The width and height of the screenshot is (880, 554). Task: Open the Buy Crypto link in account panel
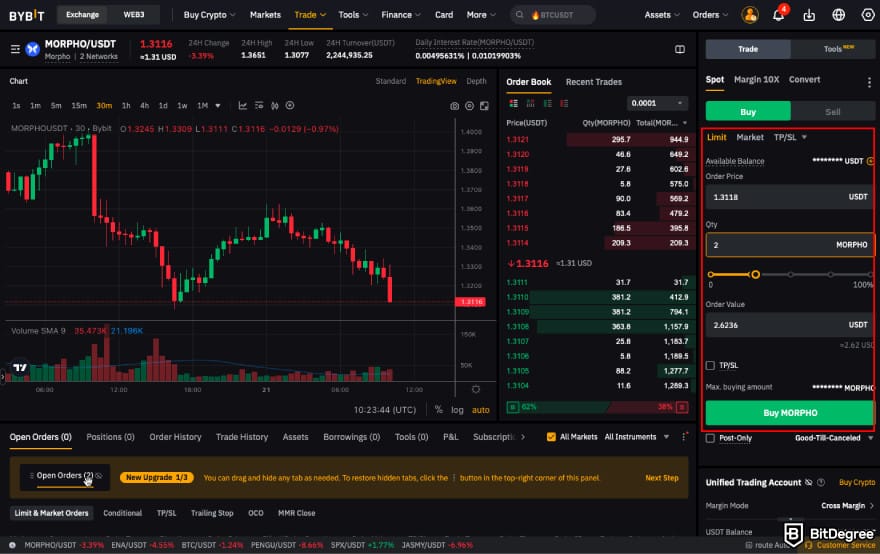[857, 482]
